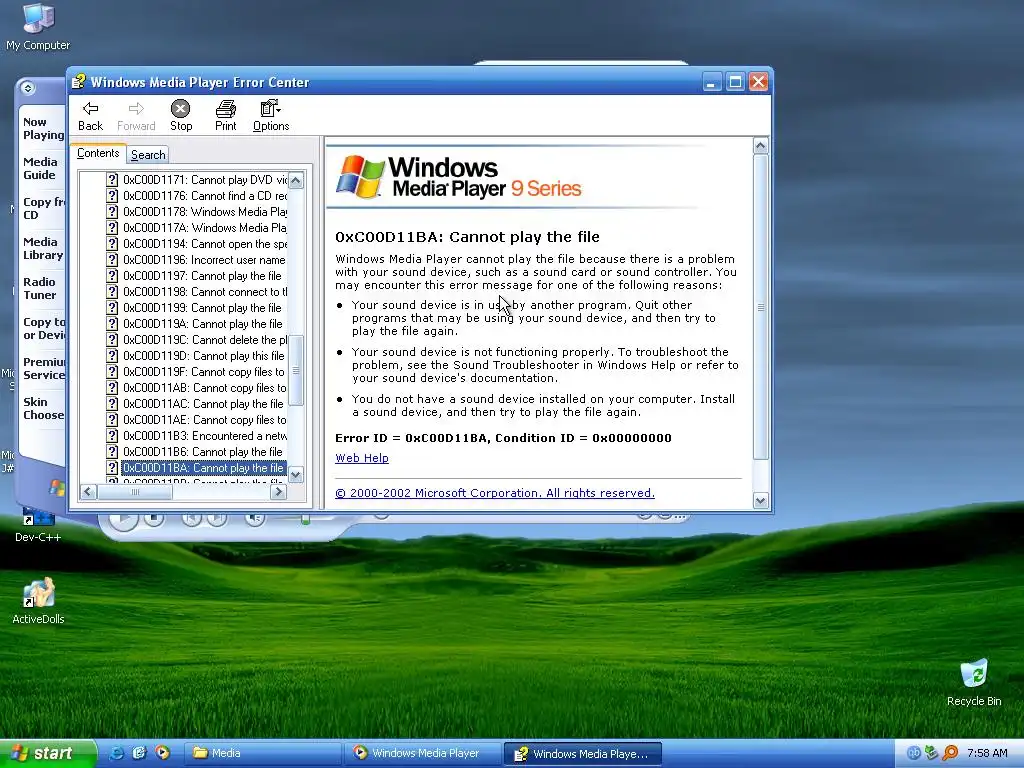The image size is (1024, 768).
Task: Switch to Windows Media Player taskbar button
Action: 423,754
